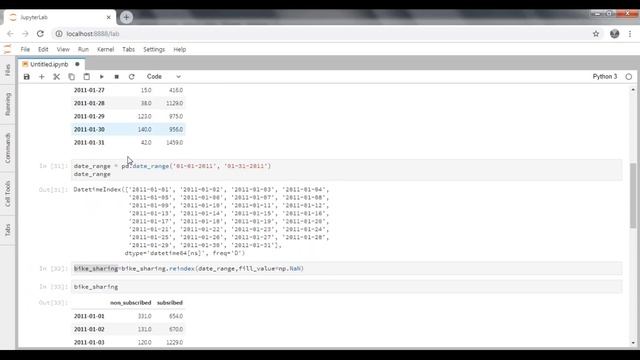The height and width of the screenshot is (360, 640).
Task: Click the 2011-01-29 row label
Action: coord(89,116)
